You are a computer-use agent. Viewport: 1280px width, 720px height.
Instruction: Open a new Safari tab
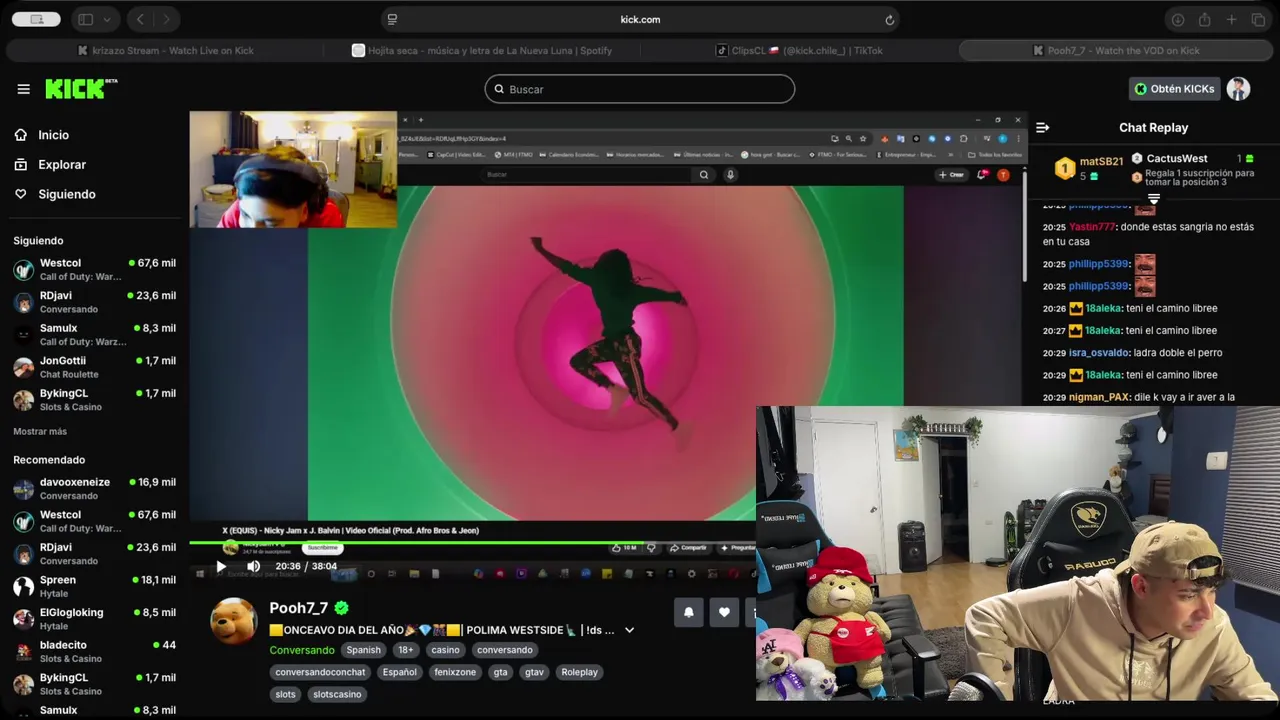pyautogui.click(x=1232, y=19)
